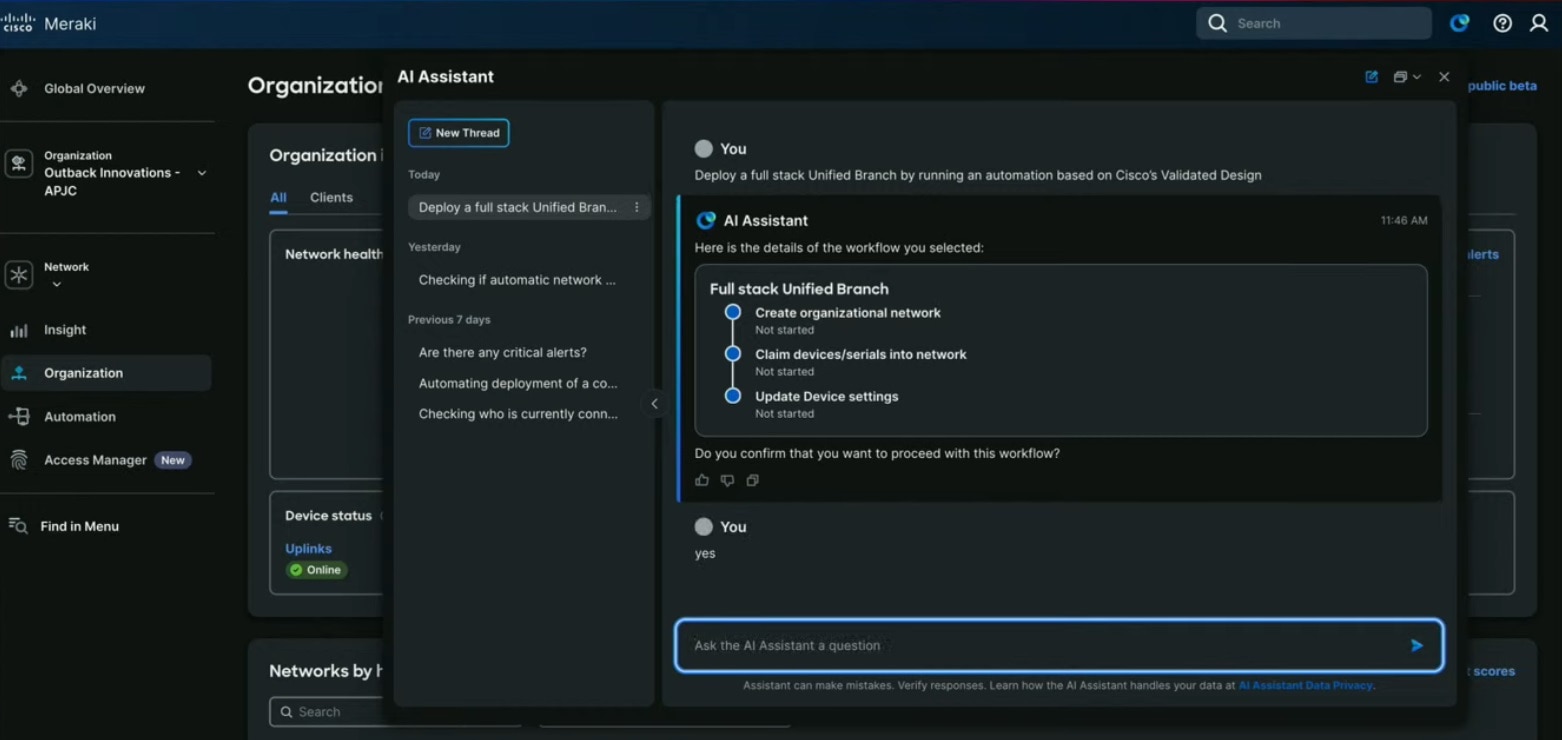Expand the Organization selector dropdown

pyautogui.click(x=202, y=173)
